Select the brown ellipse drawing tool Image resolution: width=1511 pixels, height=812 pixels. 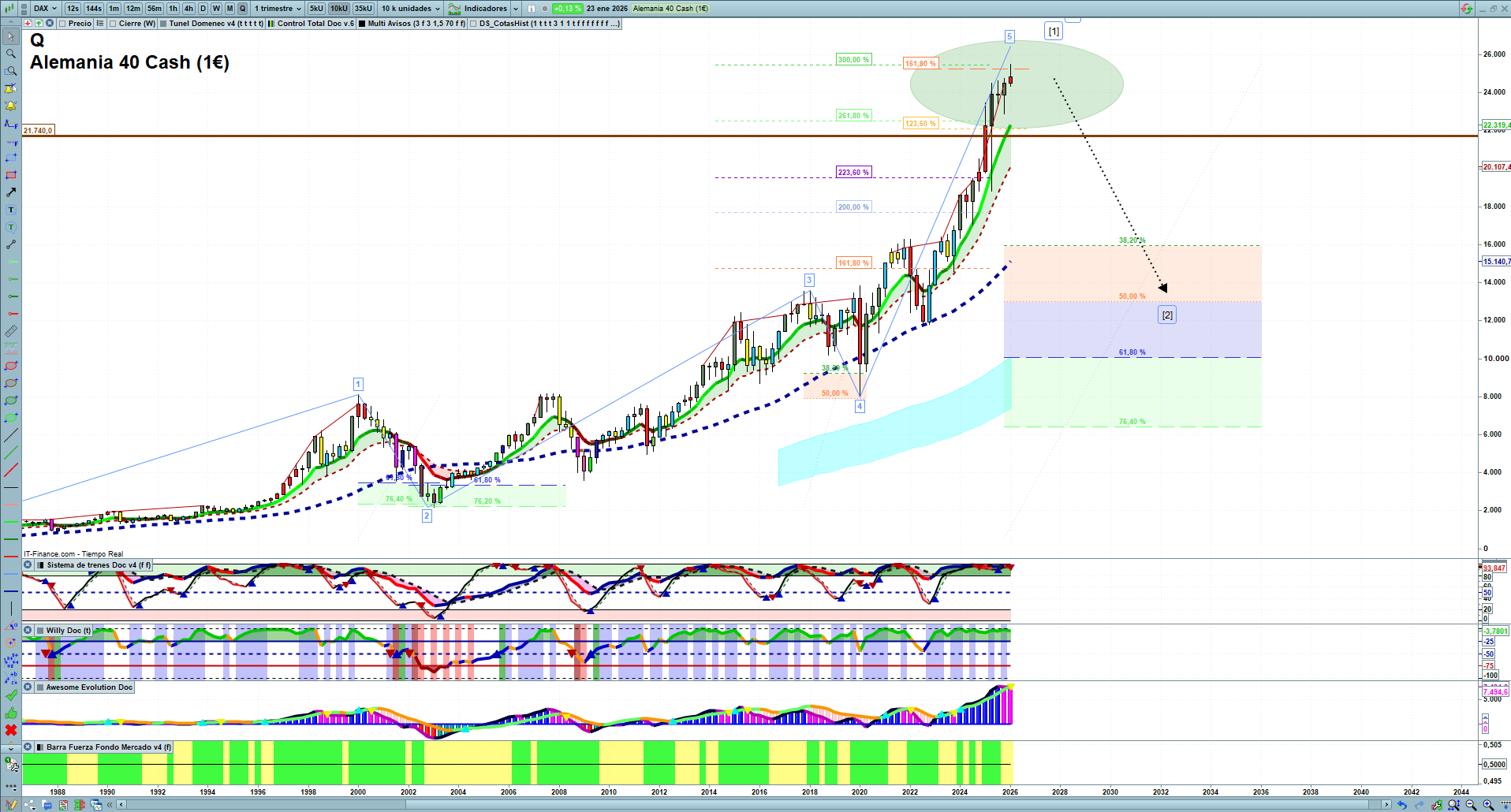click(x=11, y=383)
